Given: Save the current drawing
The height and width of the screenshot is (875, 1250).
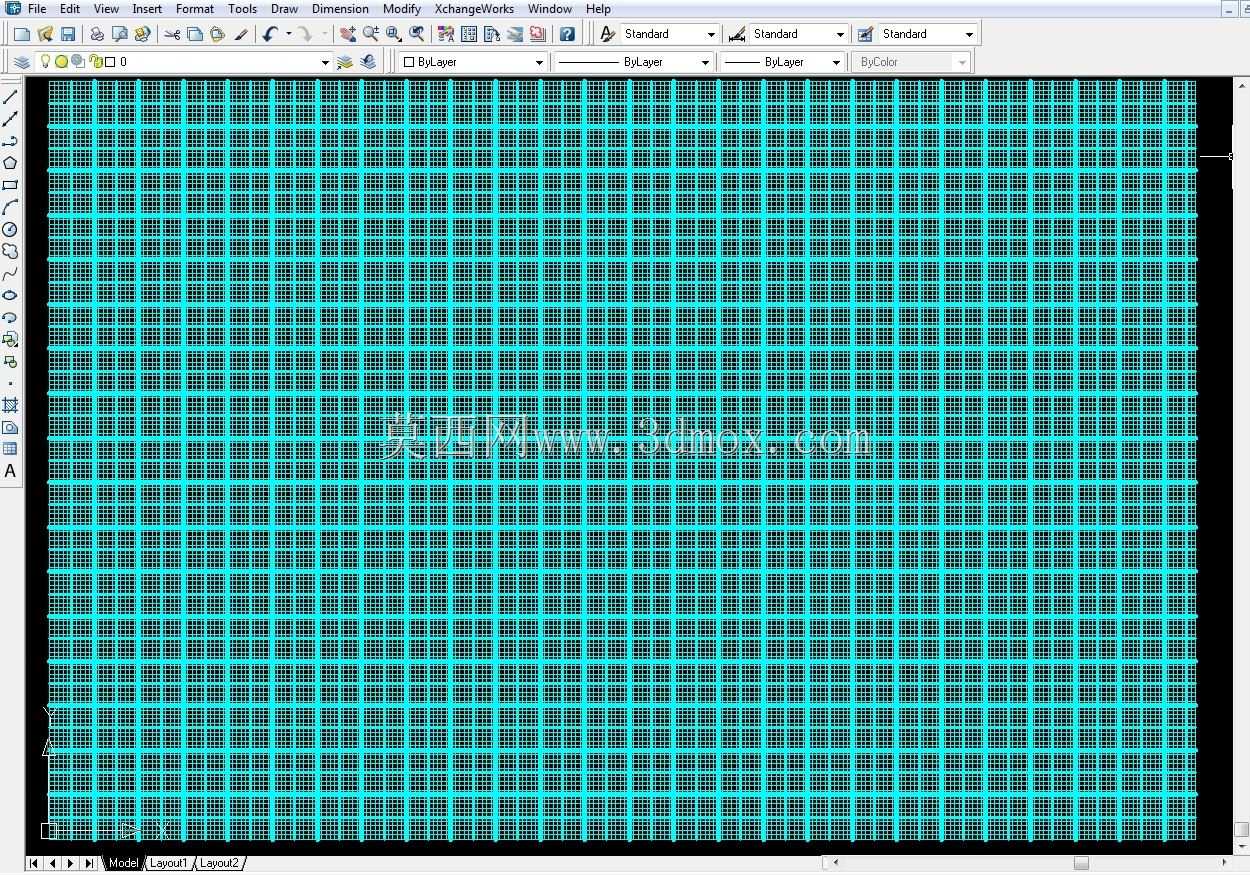Looking at the screenshot, I should tap(68, 34).
